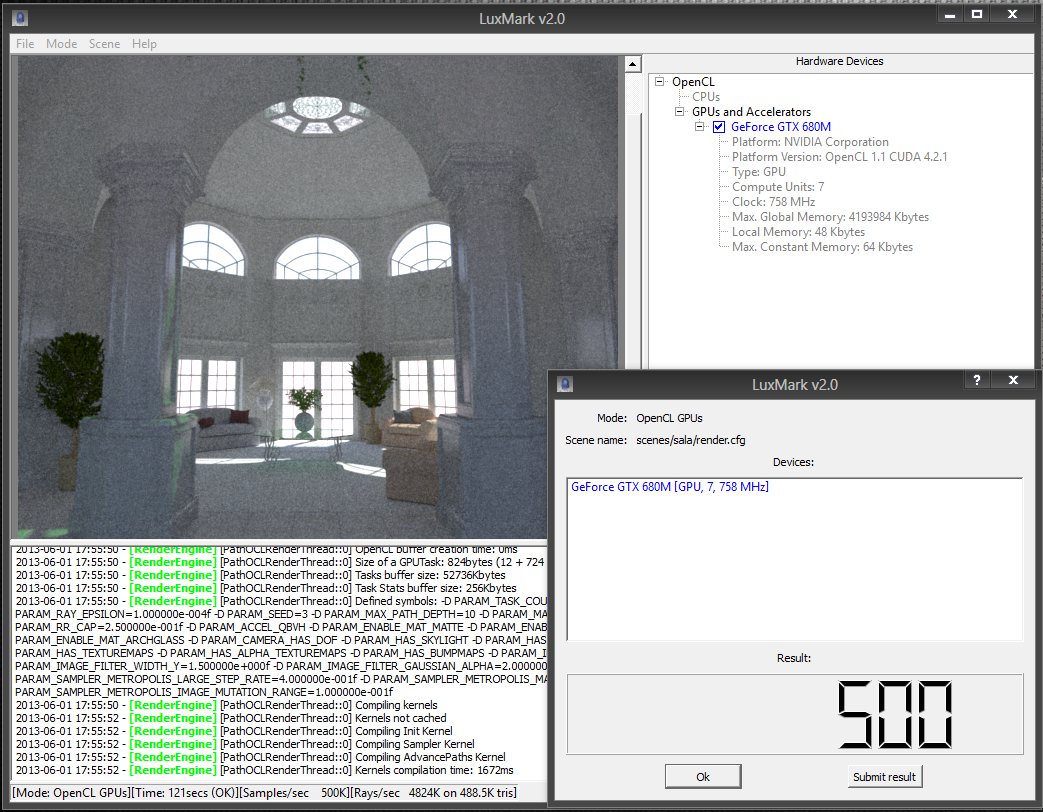Click 'Max. Constant Memory: 64 Kbytes' row
Image resolution: width=1043 pixels, height=812 pixels.
[822, 247]
